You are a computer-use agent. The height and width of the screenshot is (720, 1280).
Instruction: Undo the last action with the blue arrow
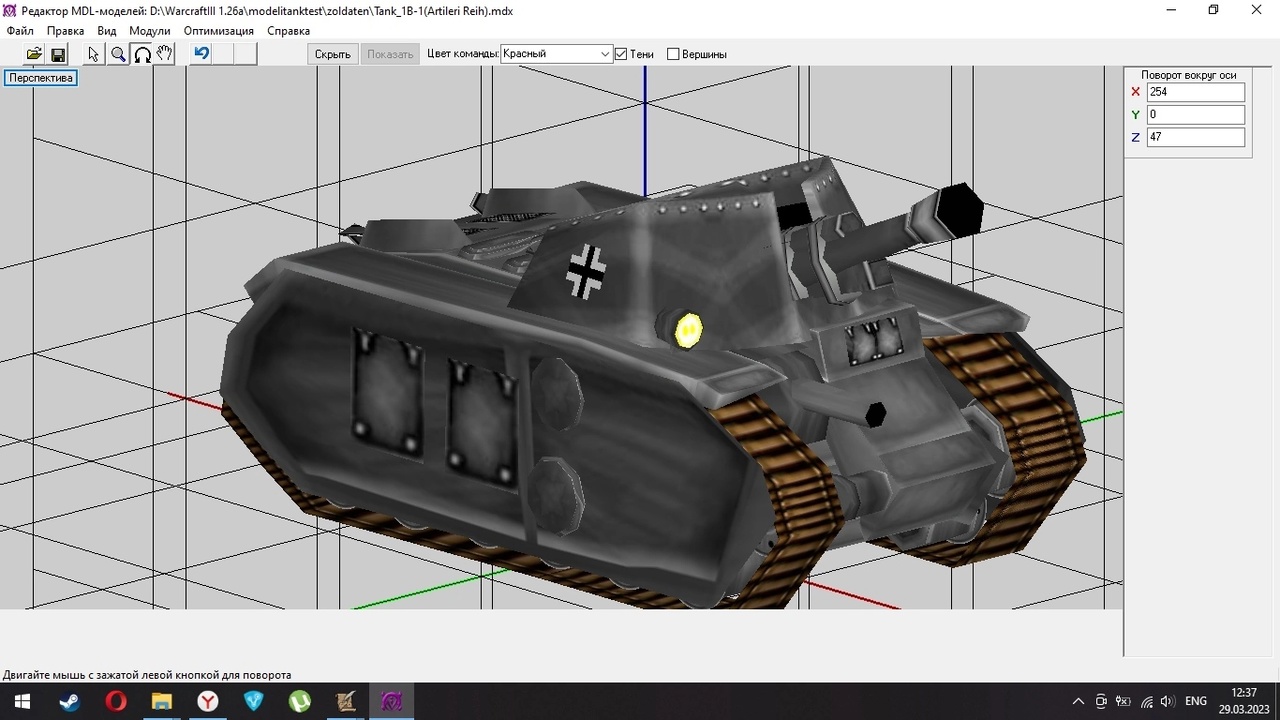pos(201,54)
